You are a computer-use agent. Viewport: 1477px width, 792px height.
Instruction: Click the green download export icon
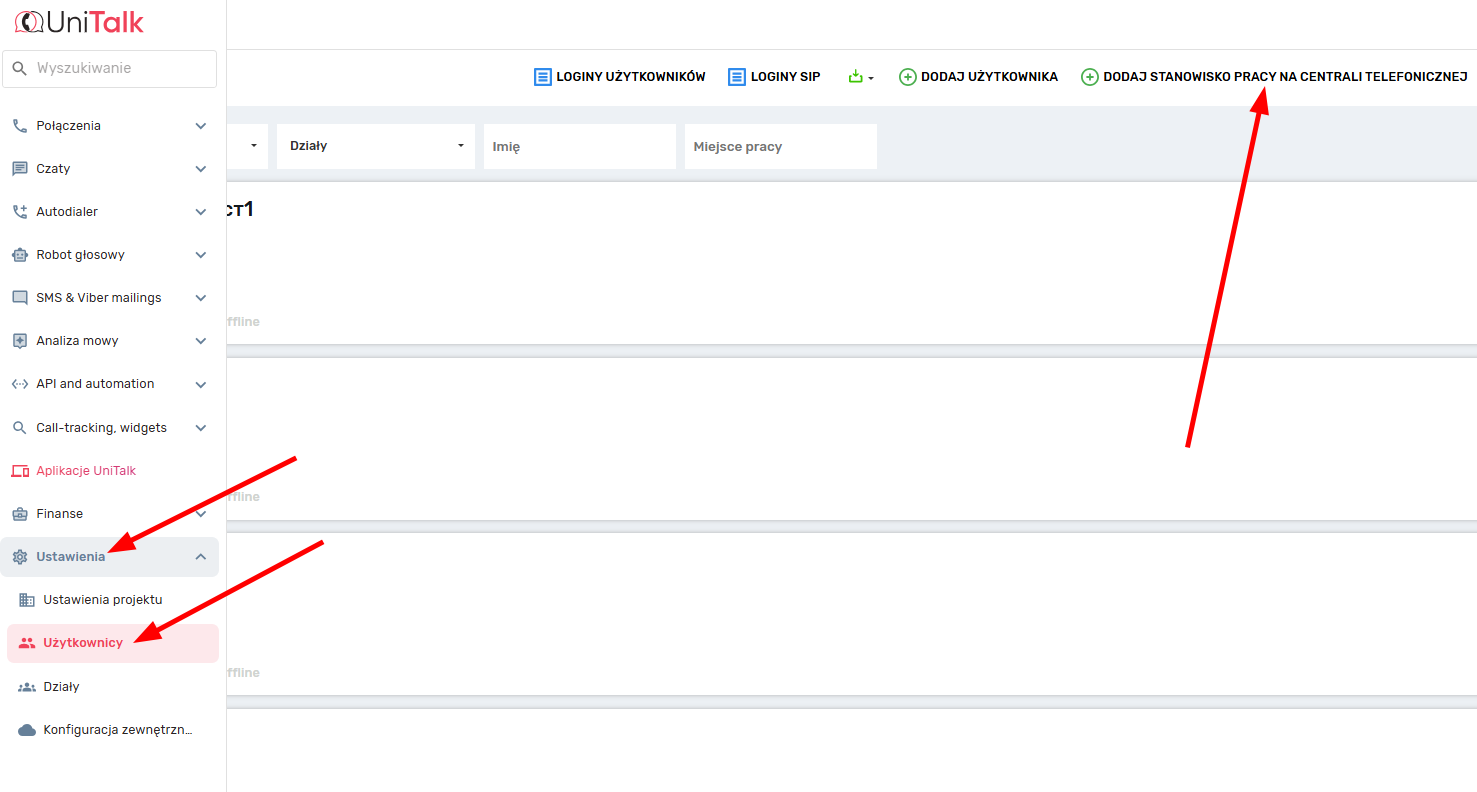tap(855, 76)
